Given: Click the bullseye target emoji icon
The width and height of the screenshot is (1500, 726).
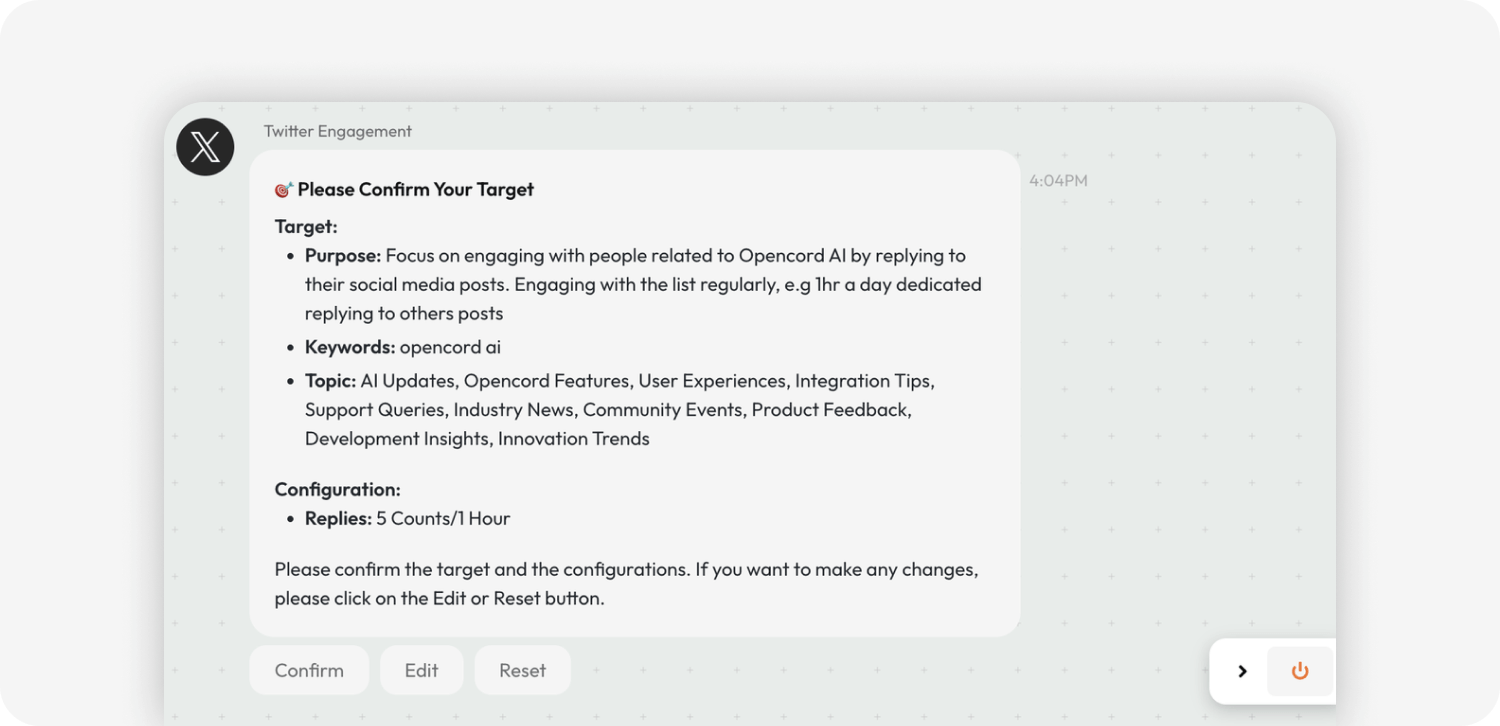Looking at the screenshot, I should (284, 189).
